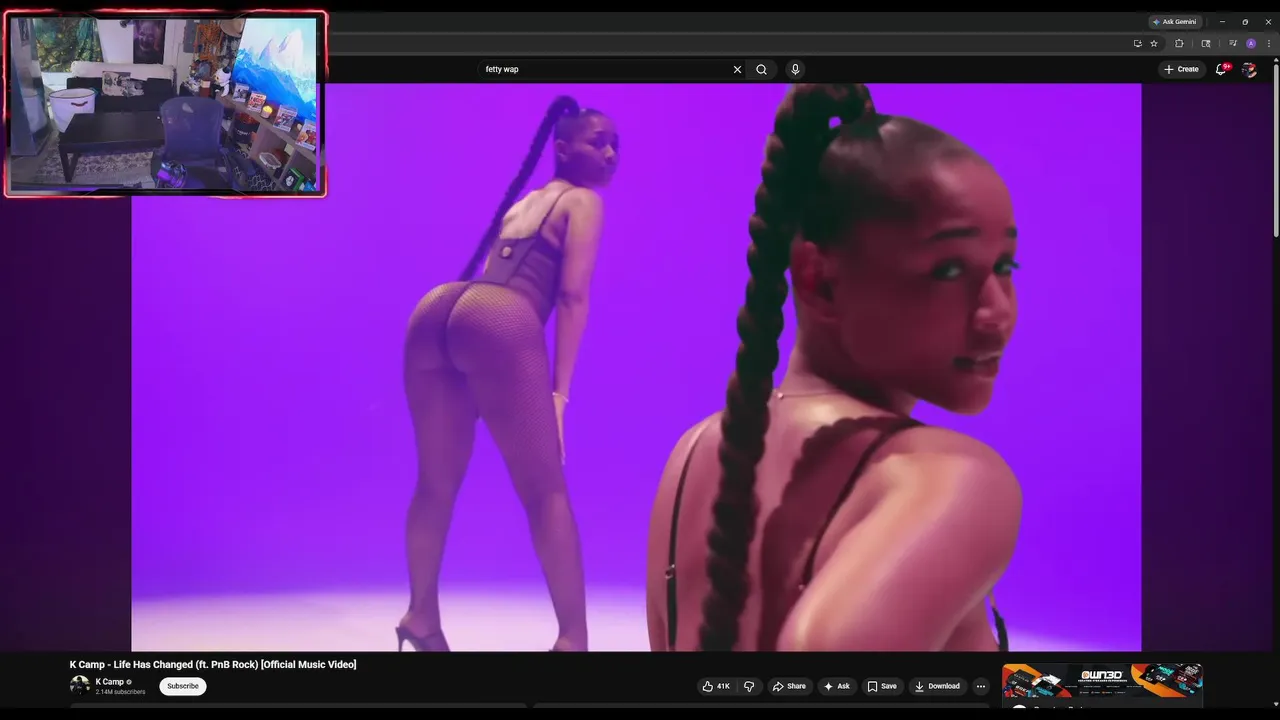Viewport: 1280px width, 720px height.
Task: Click the page vertical scrollbar
Action: coord(1275,150)
